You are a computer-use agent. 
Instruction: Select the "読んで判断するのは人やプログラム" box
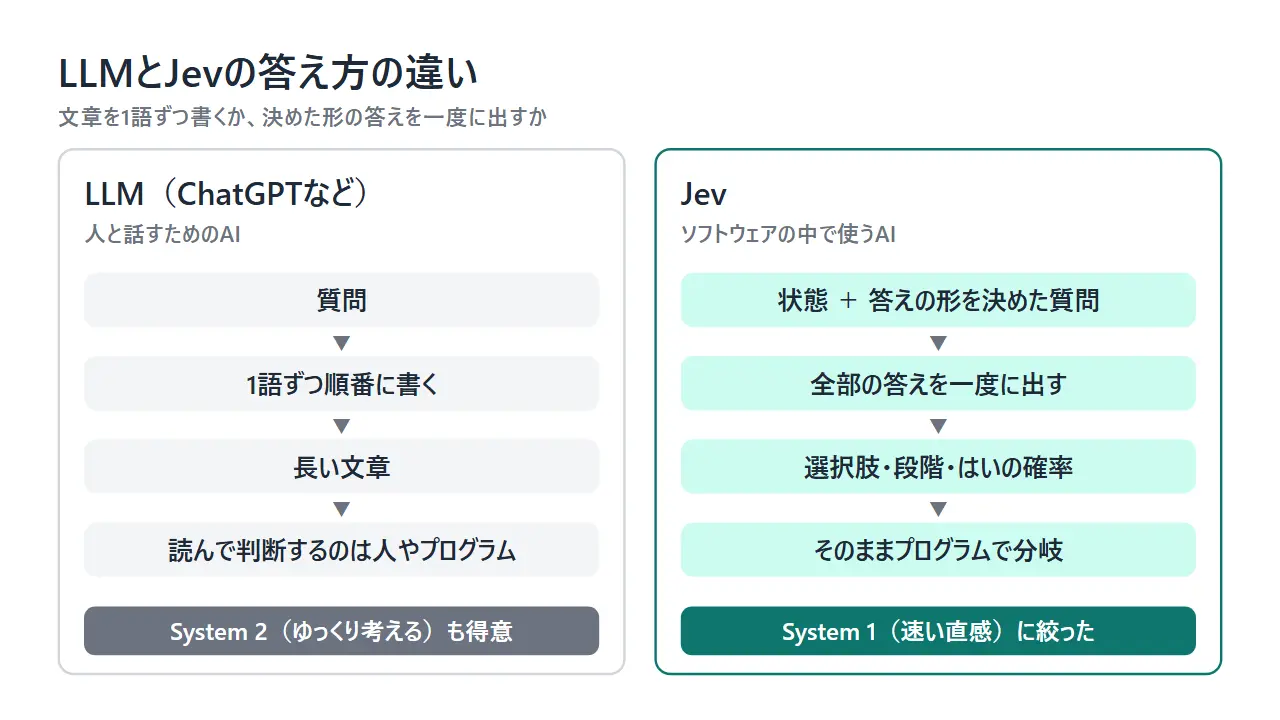click(x=341, y=549)
